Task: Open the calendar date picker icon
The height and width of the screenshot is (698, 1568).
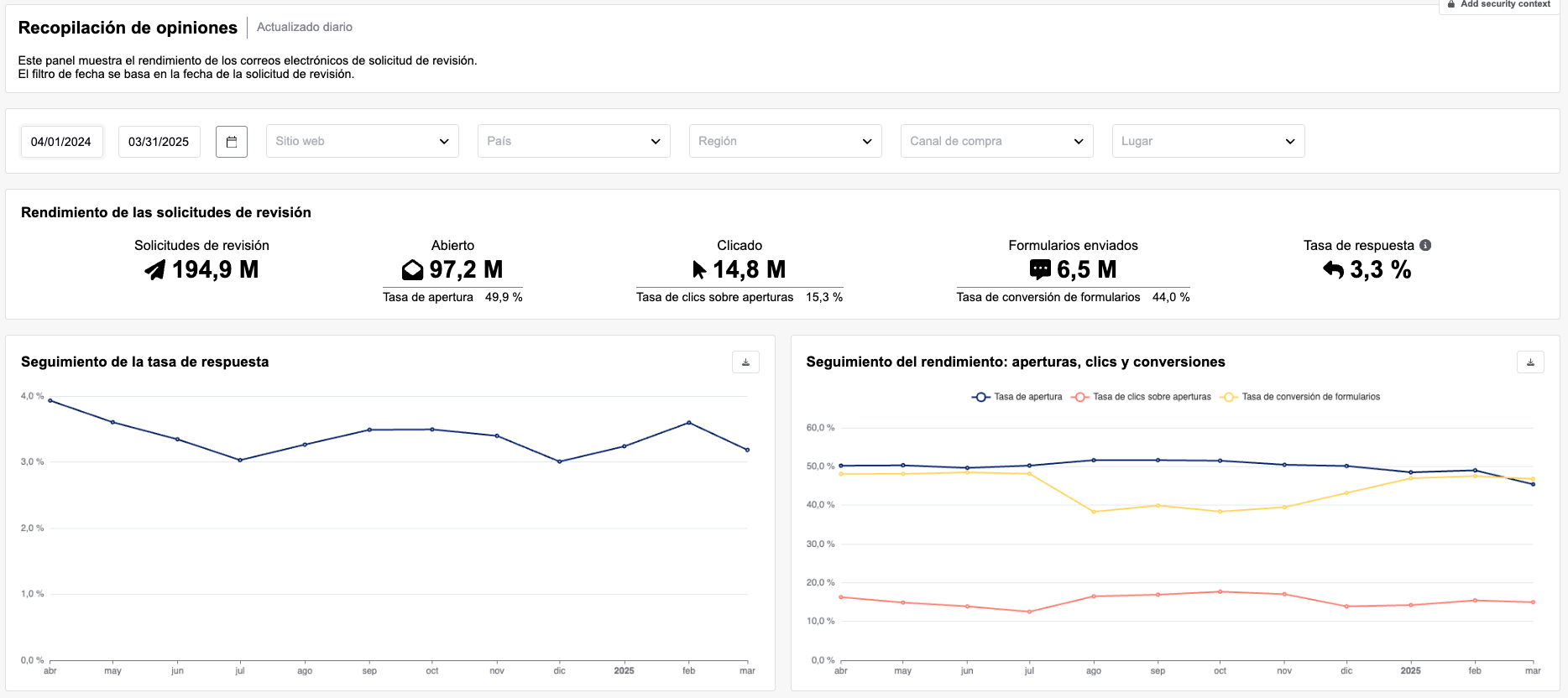Action: [232, 142]
